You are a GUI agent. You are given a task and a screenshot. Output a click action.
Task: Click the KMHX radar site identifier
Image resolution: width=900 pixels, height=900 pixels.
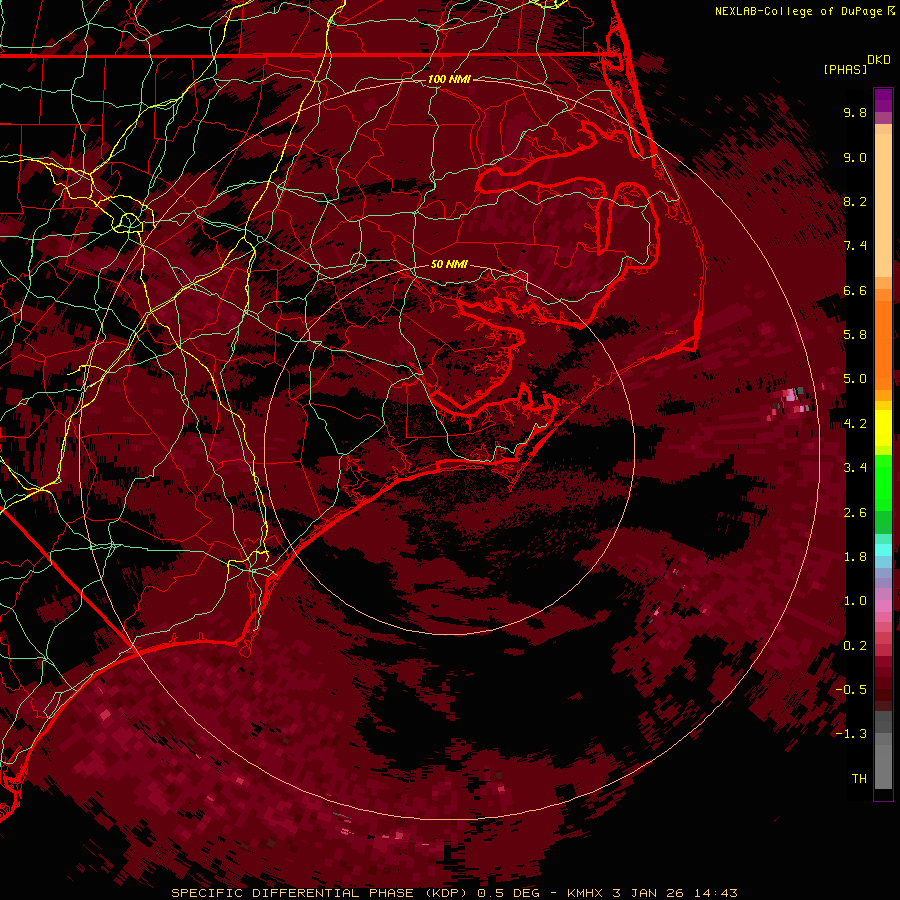[585, 893]
